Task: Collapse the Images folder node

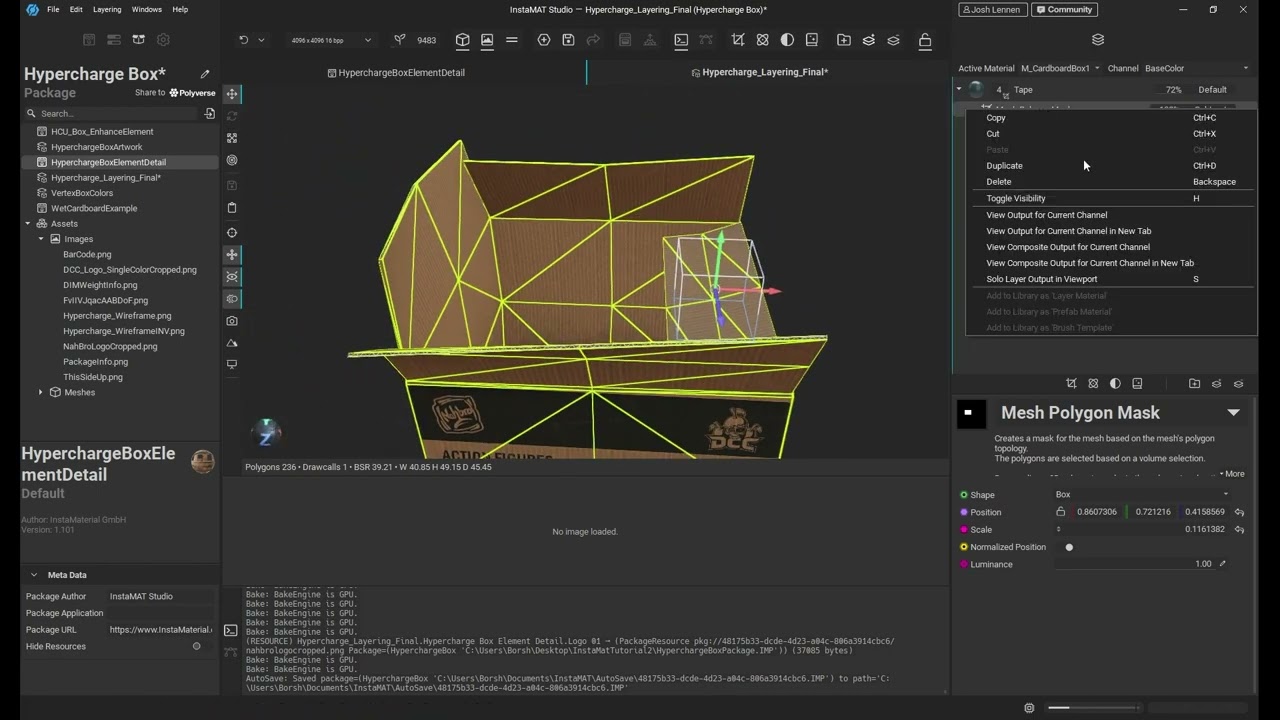Action: click(41, 239)
